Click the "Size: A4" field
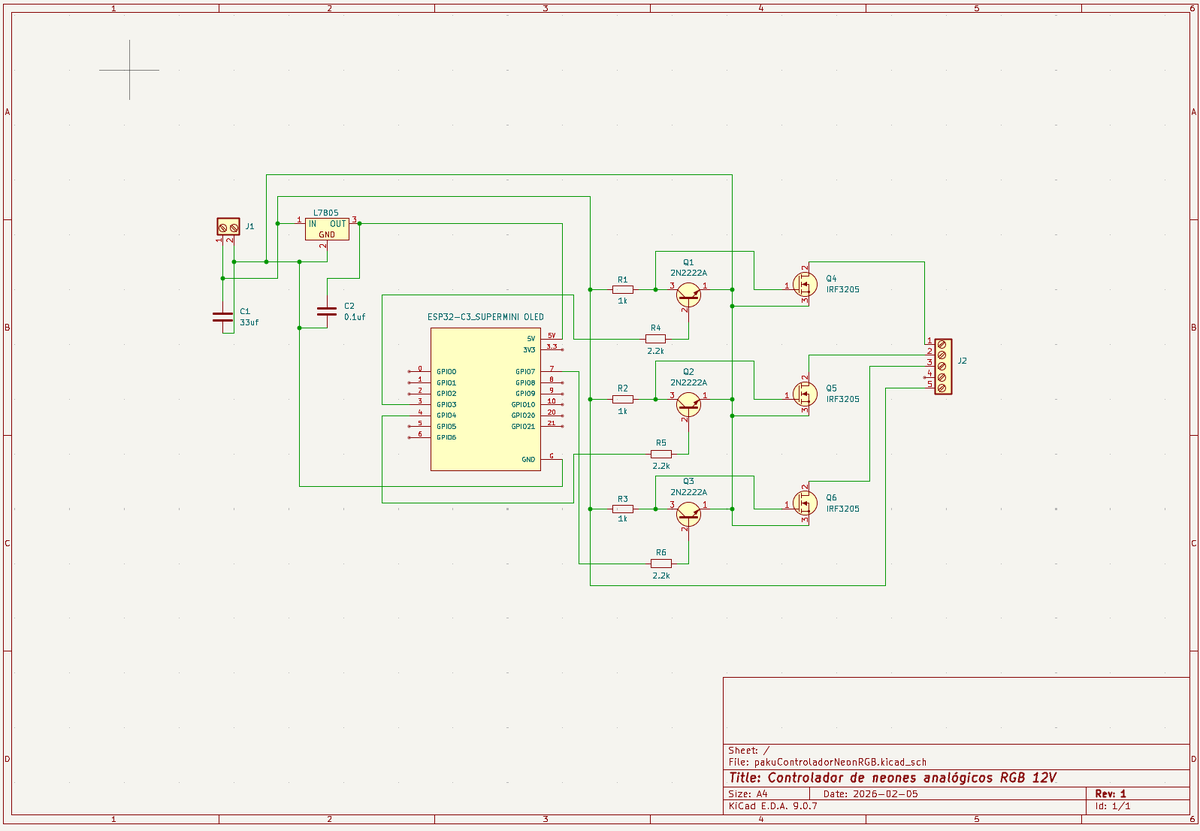This screenshot has width=1200, height=831. pyautogui.click(x=748, y=794)
